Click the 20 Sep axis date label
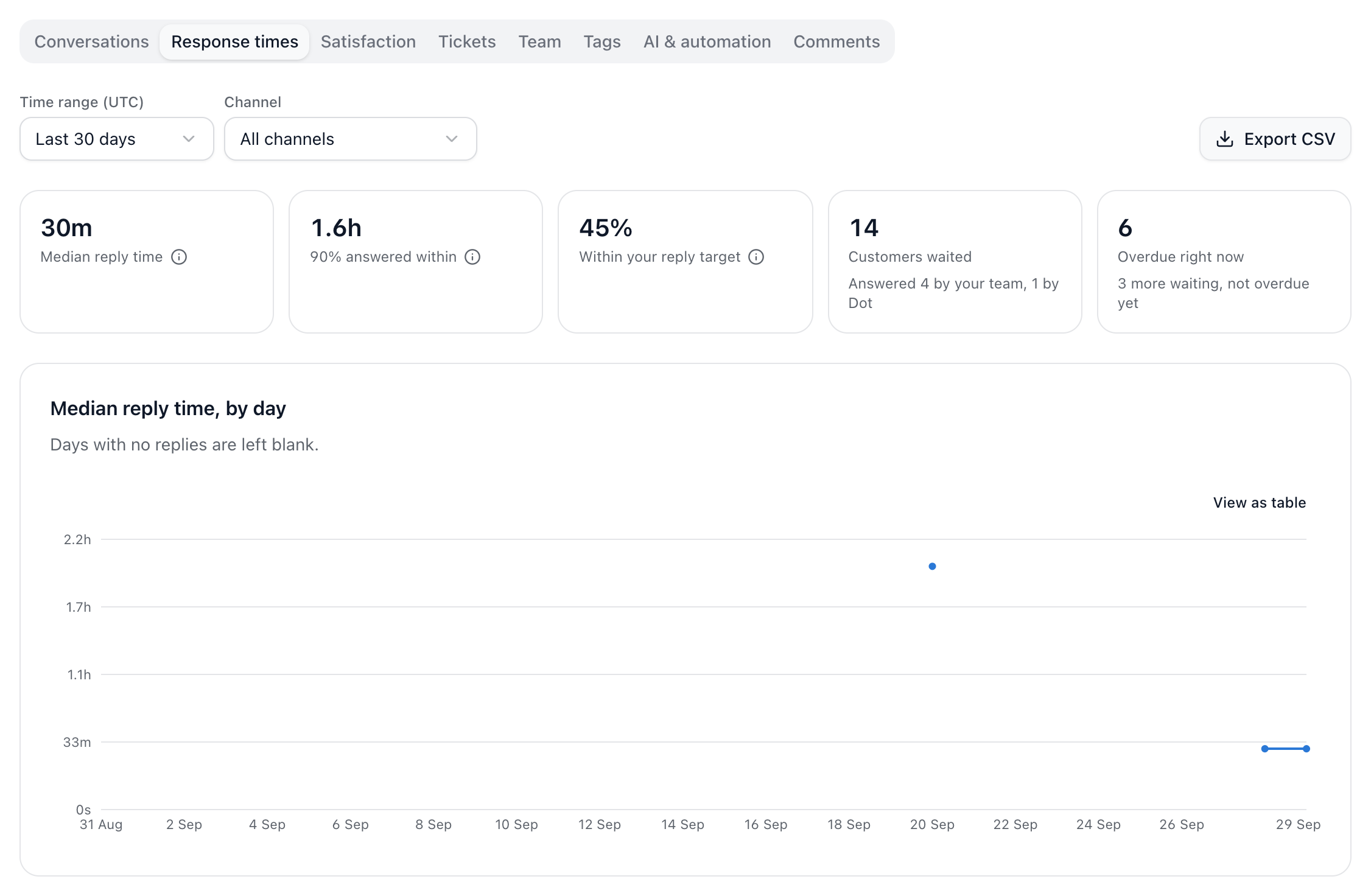 (x=932, y=825)
